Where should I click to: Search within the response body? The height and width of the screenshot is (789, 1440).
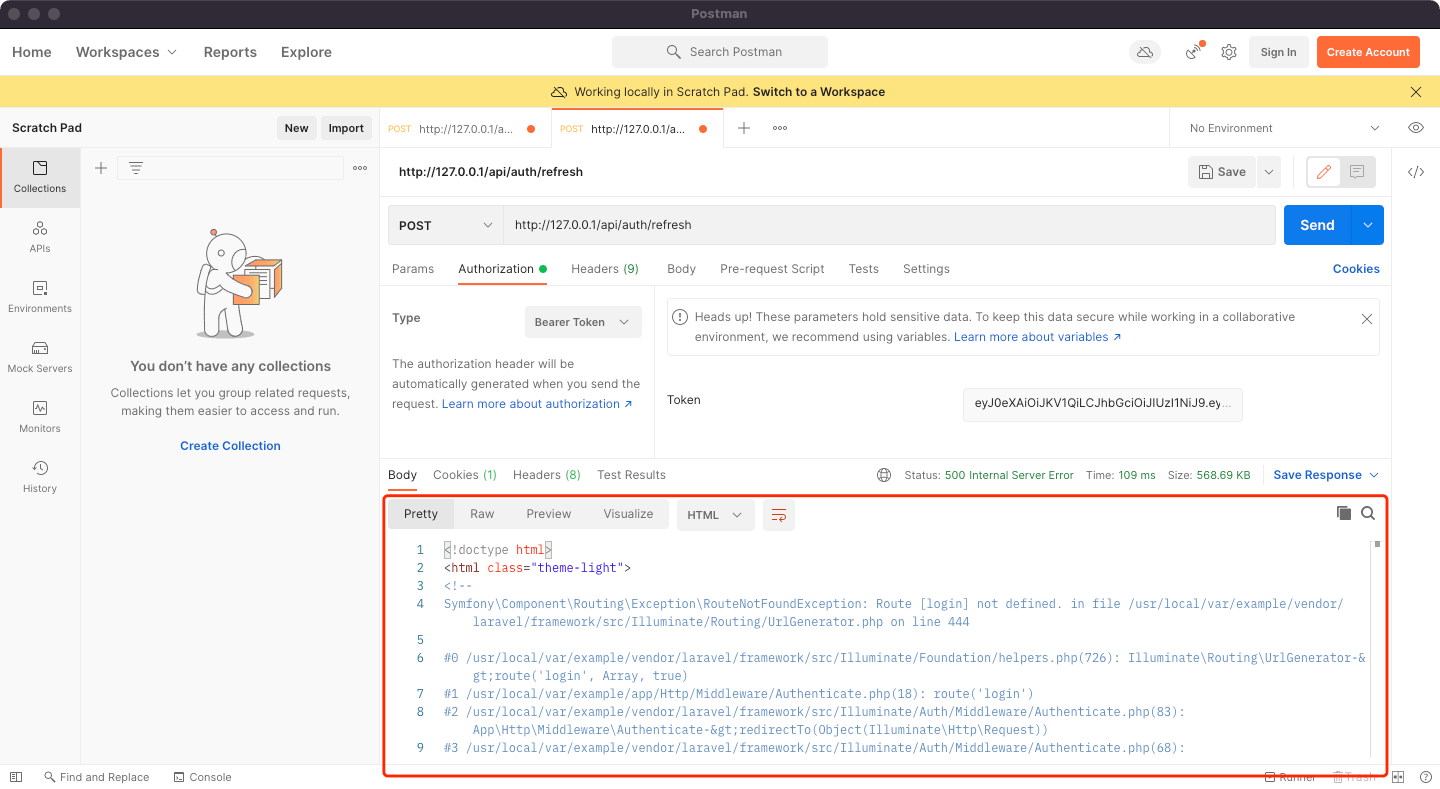1368,513
